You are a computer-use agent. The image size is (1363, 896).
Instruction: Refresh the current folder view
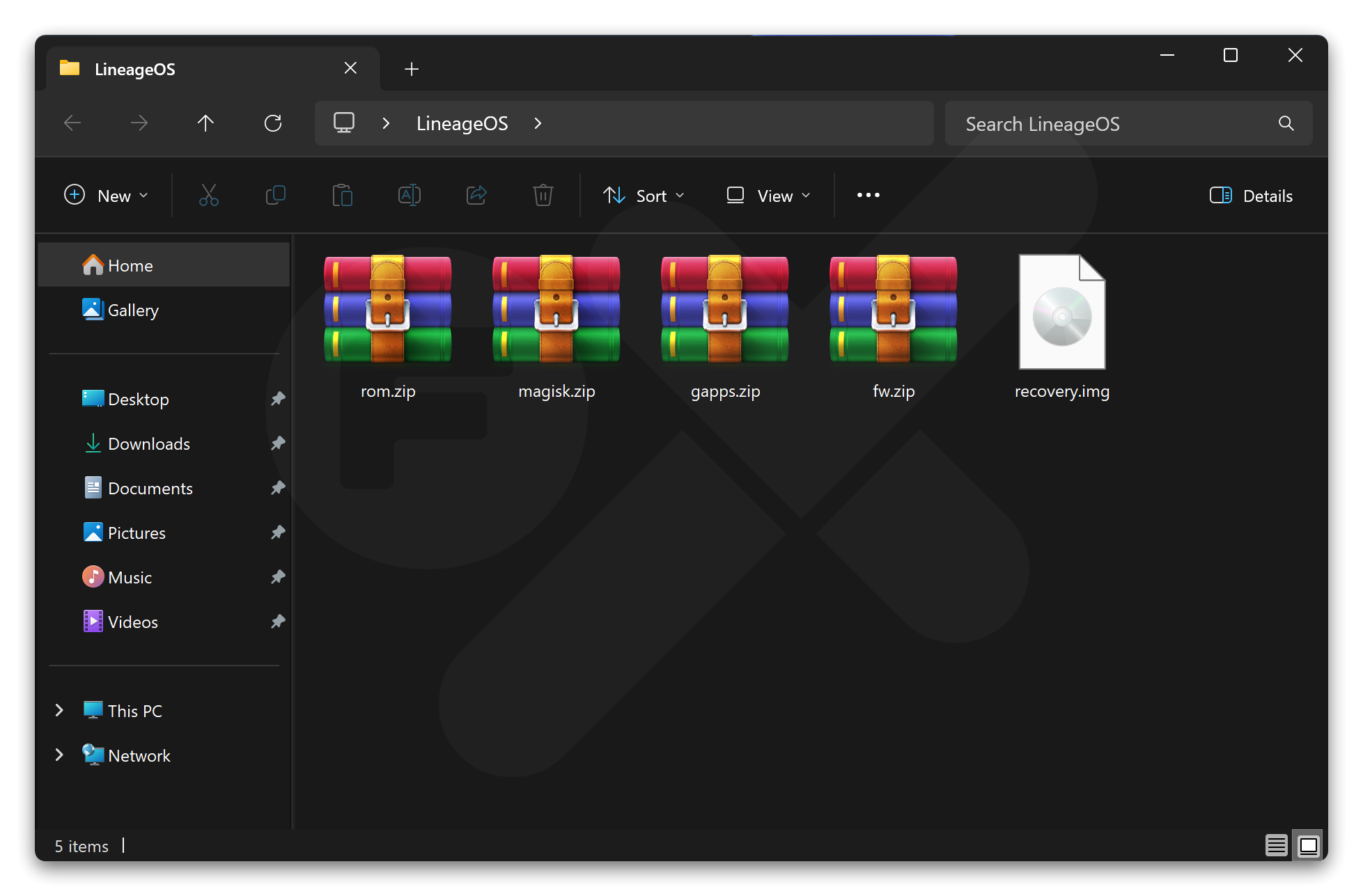272,124
